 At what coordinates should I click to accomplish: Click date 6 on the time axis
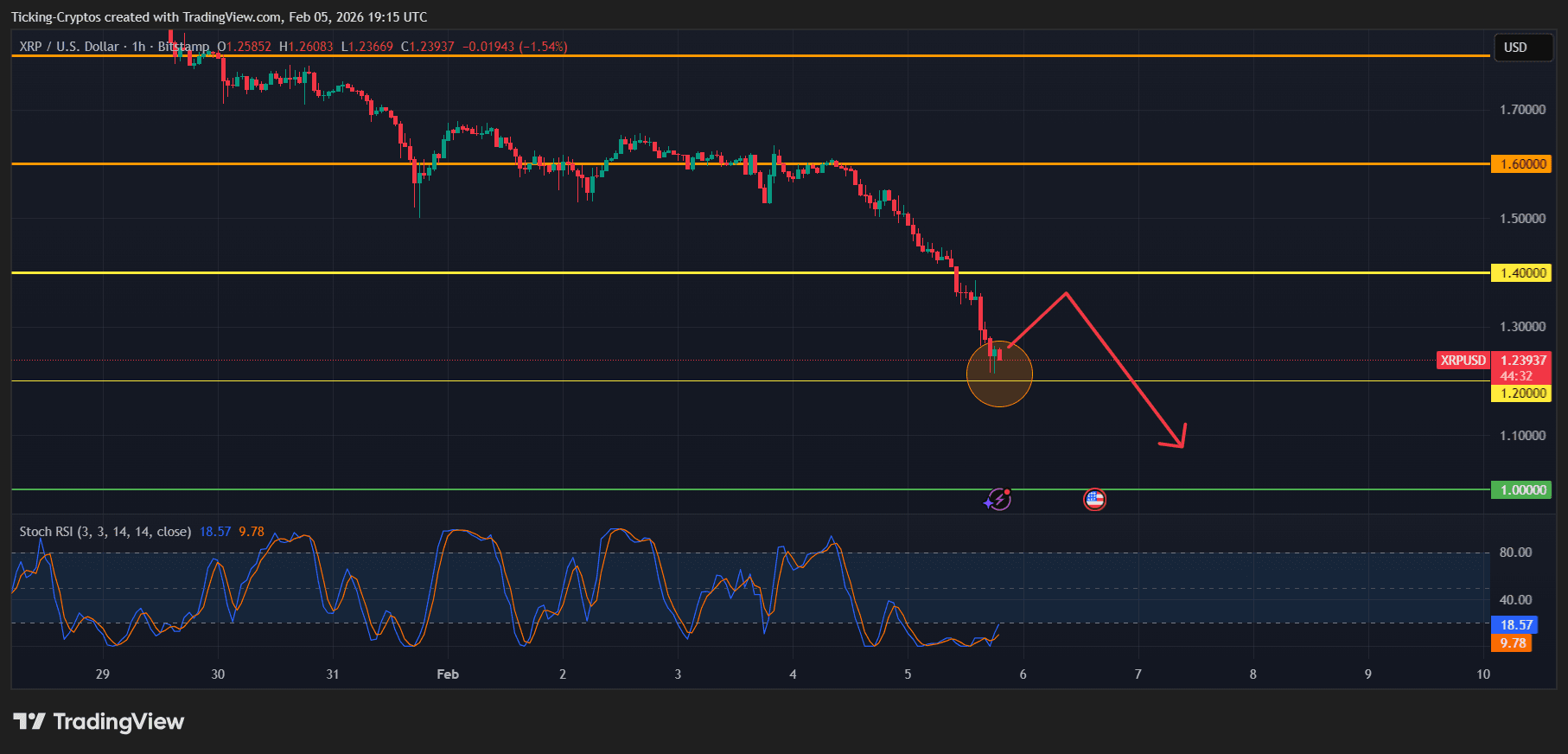click(x=1023, y=674)
